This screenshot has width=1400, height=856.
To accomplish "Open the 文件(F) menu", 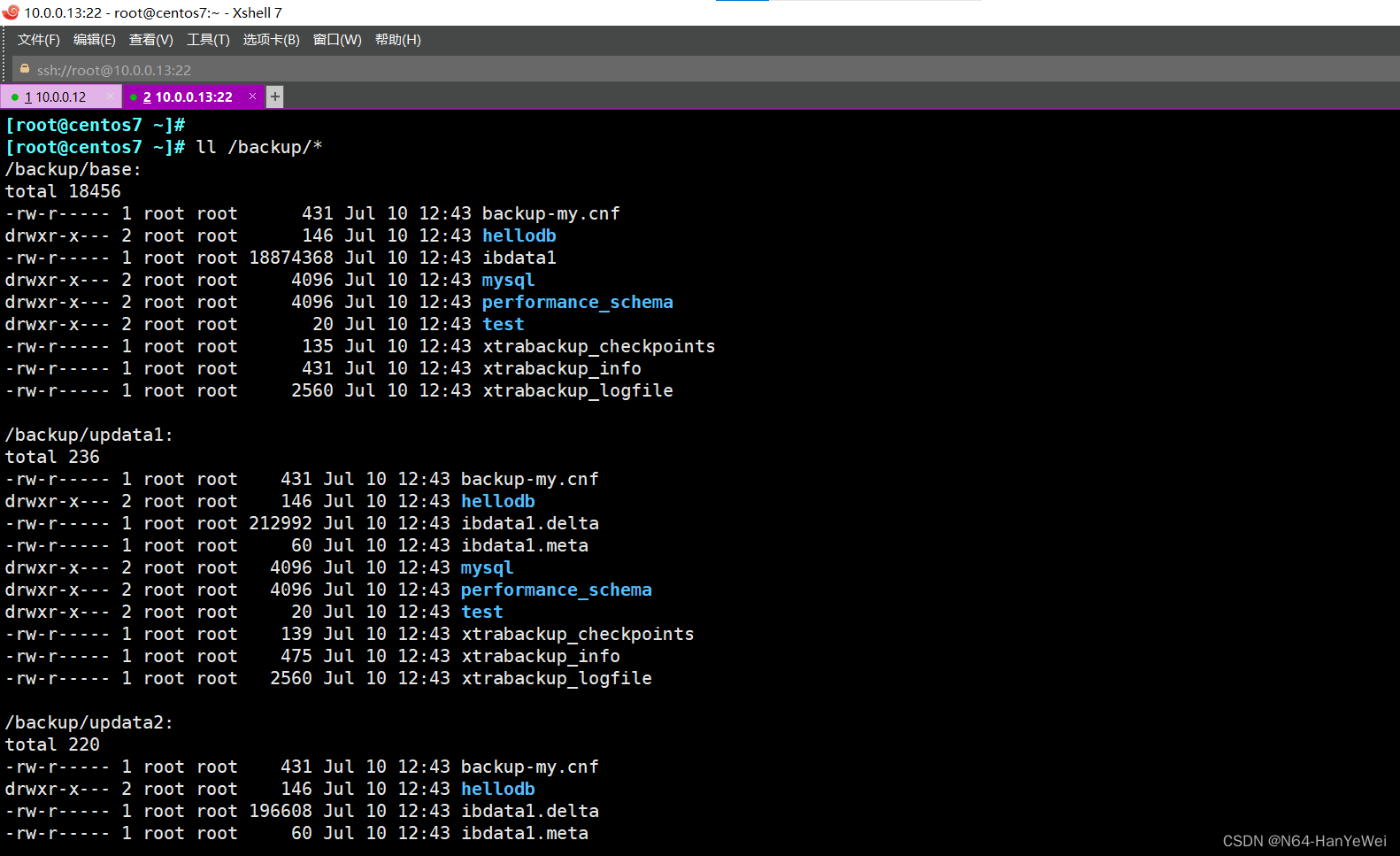I will (x=38, y=40).
